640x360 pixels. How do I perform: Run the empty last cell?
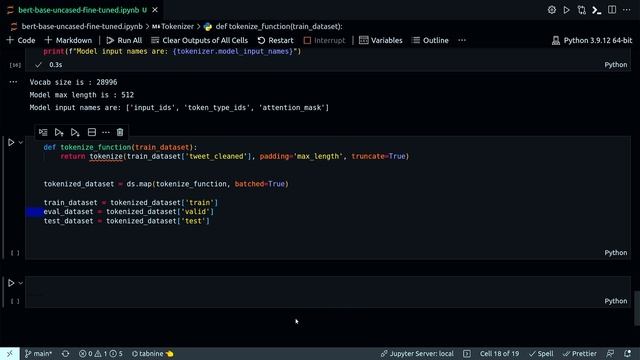(x=11, y=283)
